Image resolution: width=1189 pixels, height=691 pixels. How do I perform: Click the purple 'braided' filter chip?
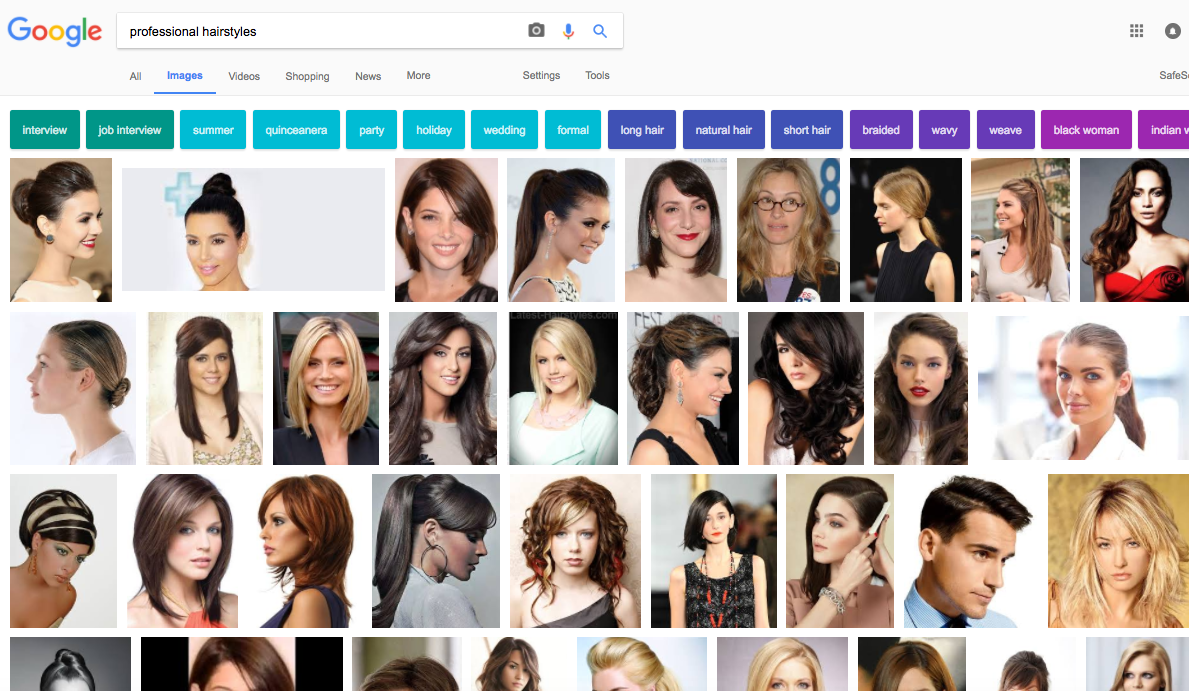pyautogui.click(x=881, y=130)
